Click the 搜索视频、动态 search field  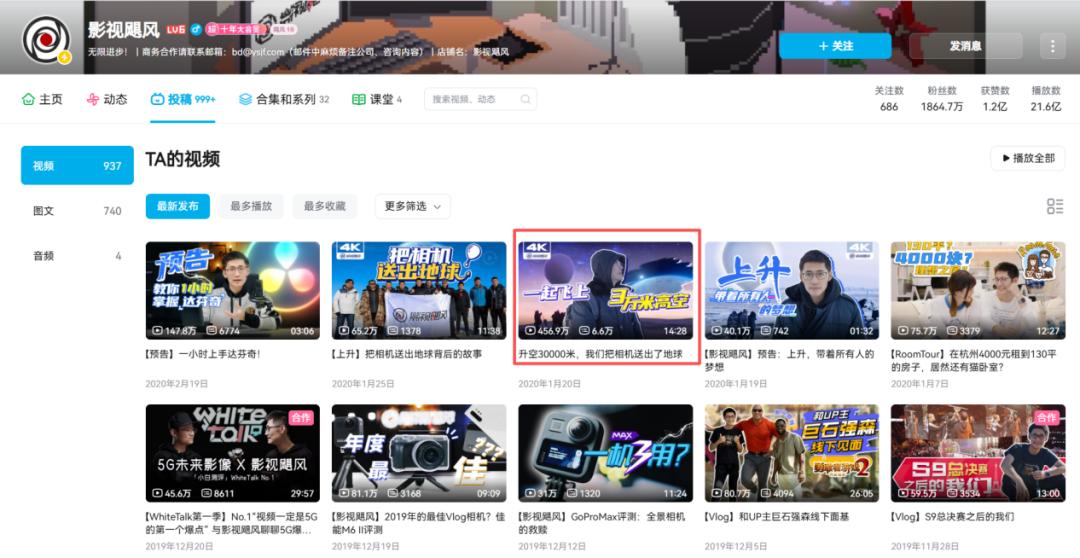[481, 99]
